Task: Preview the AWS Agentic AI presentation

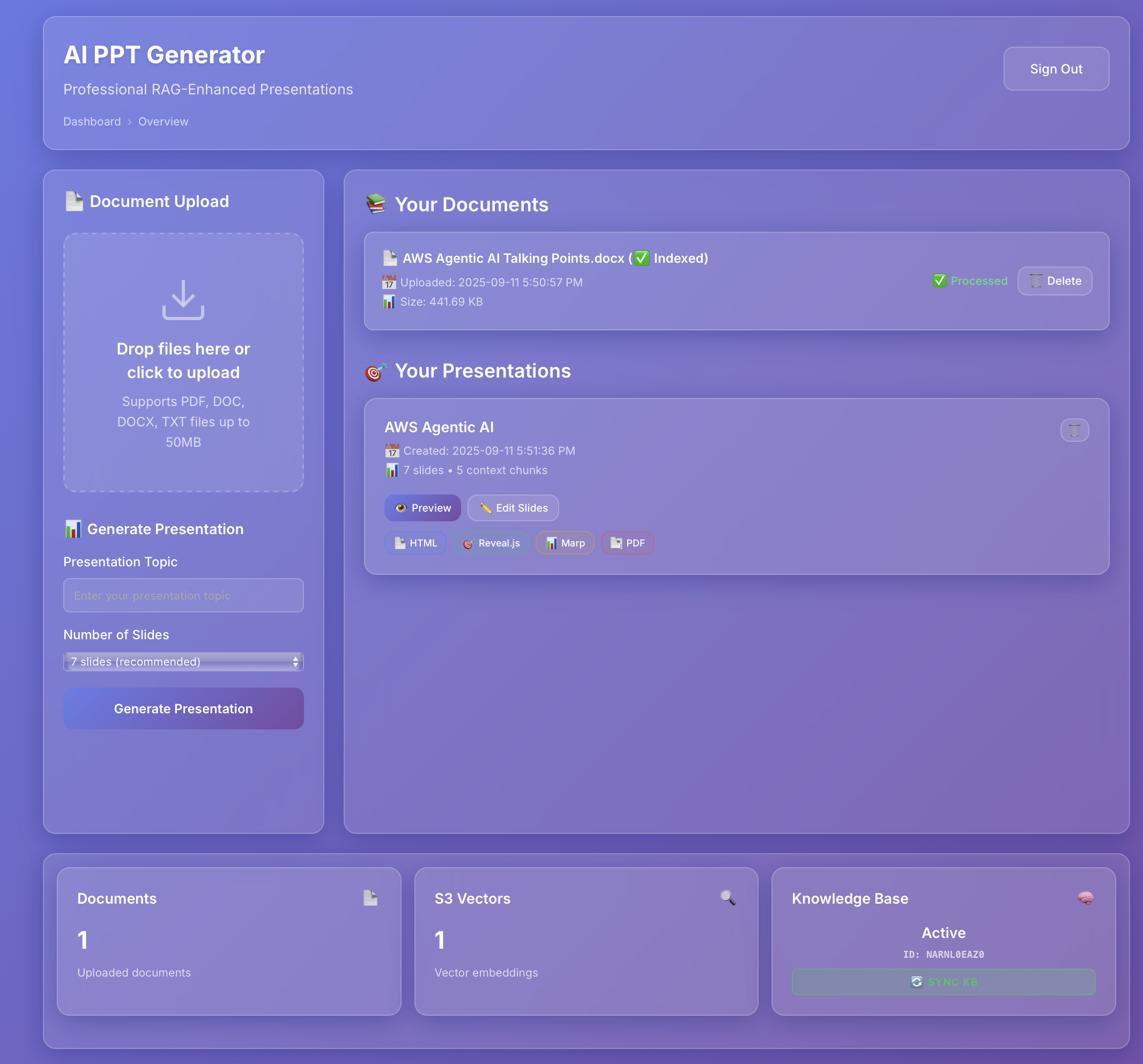Action: [x=422, y=508]
